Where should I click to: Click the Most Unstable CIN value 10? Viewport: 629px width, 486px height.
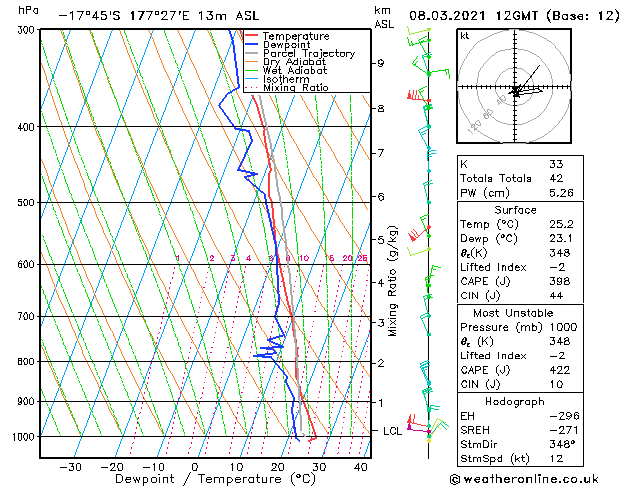pyautogui.click(x=556, y=384)
